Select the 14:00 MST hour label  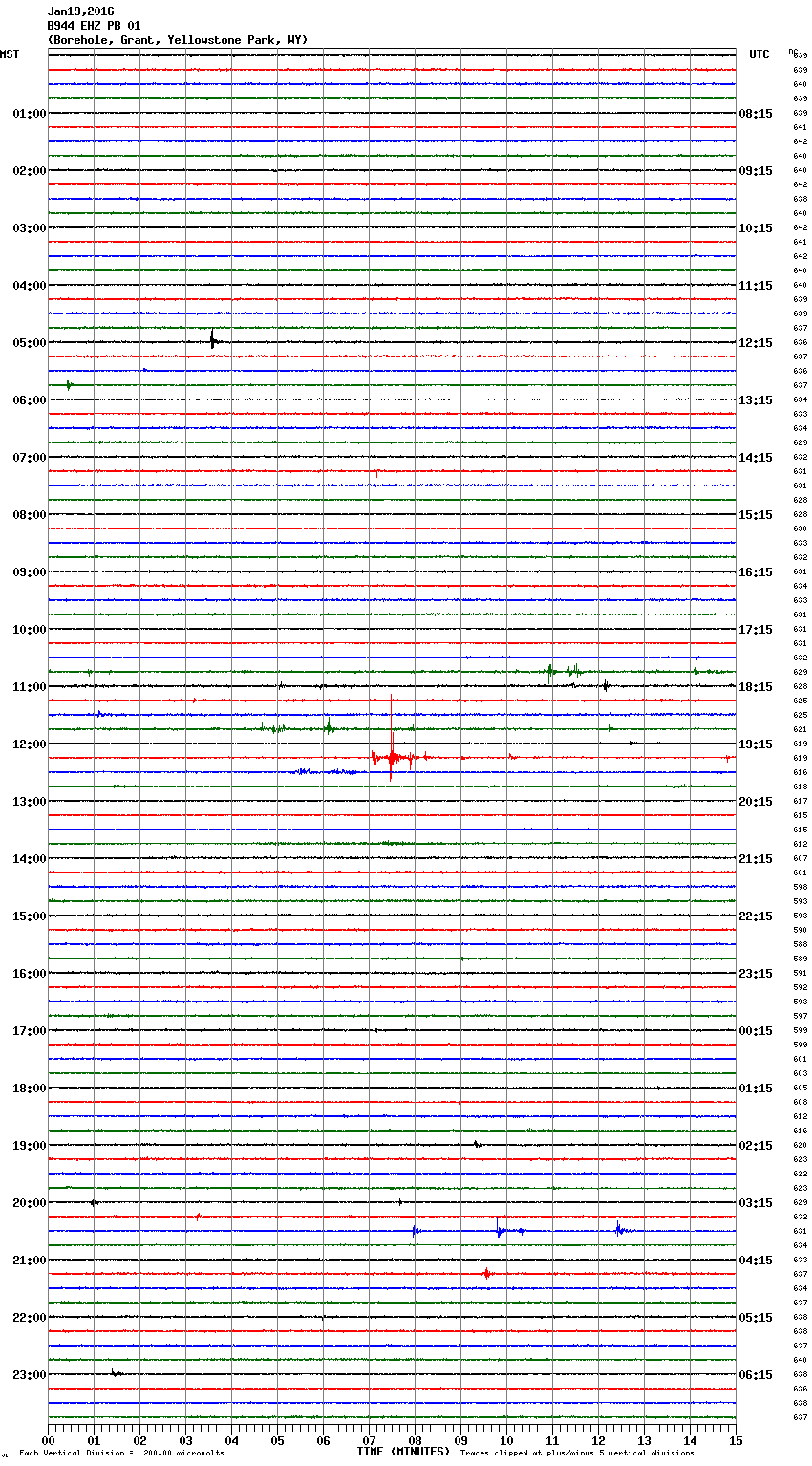click(30, 859)
